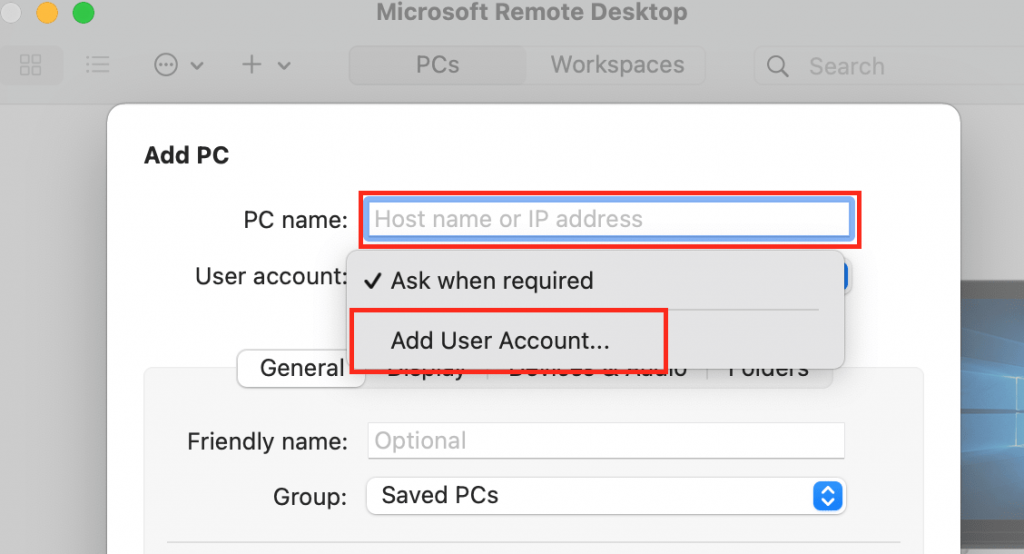
Task: Switch to the list view icon
Action: click(x=97, y=66)
